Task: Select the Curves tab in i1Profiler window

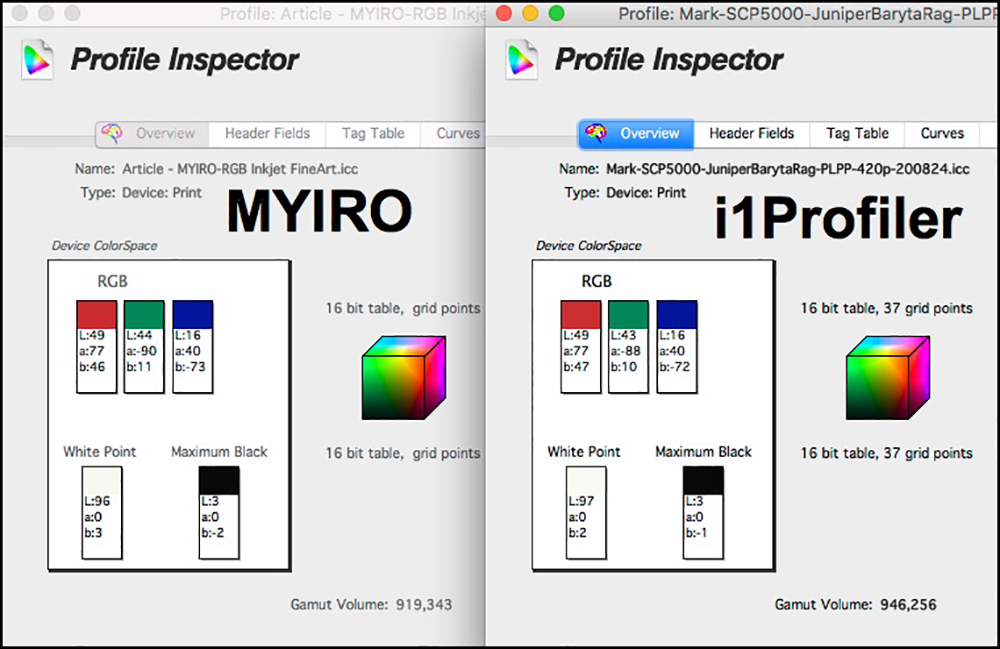Action: pos(942,133)
